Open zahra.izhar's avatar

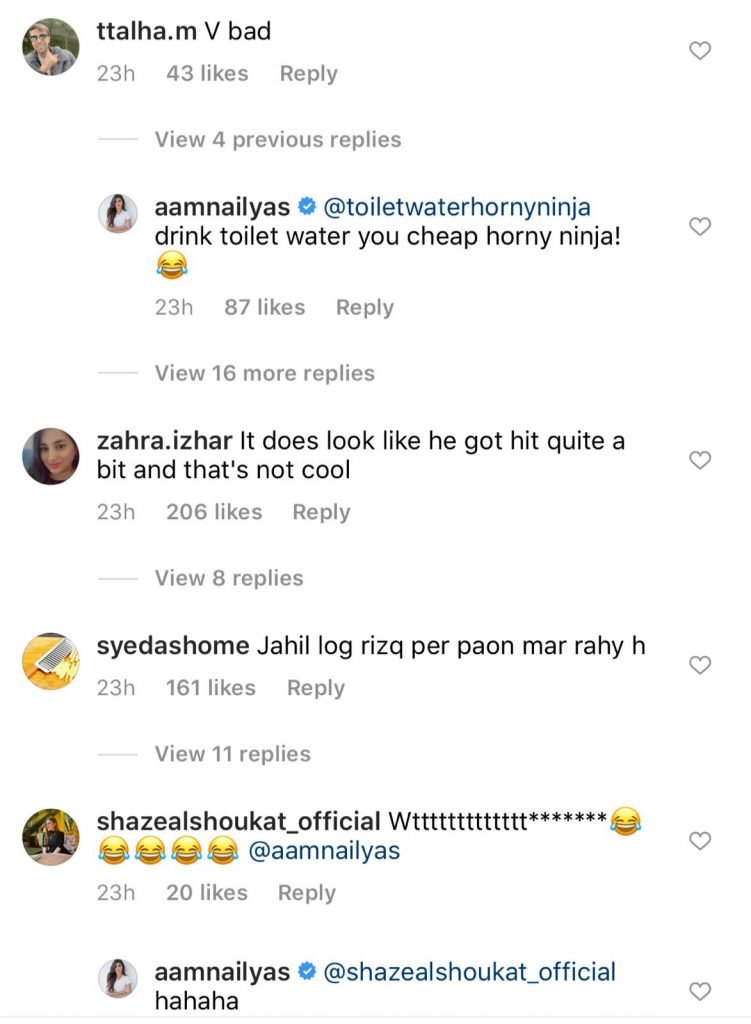[51, 455]
